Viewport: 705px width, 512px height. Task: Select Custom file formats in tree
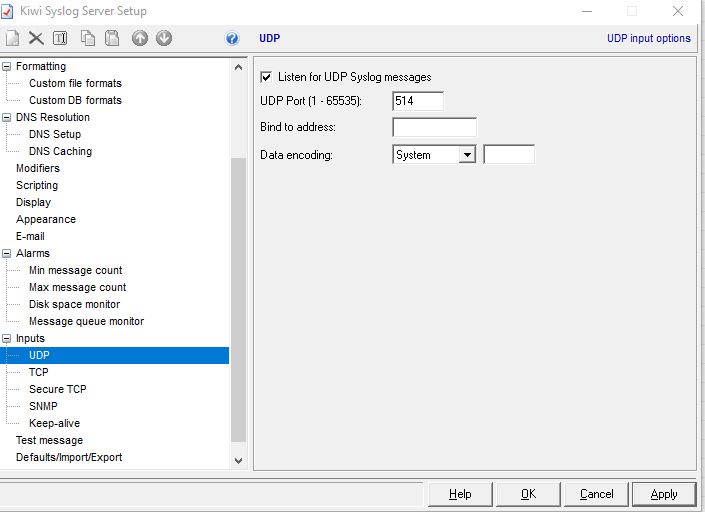click(75, 83)
